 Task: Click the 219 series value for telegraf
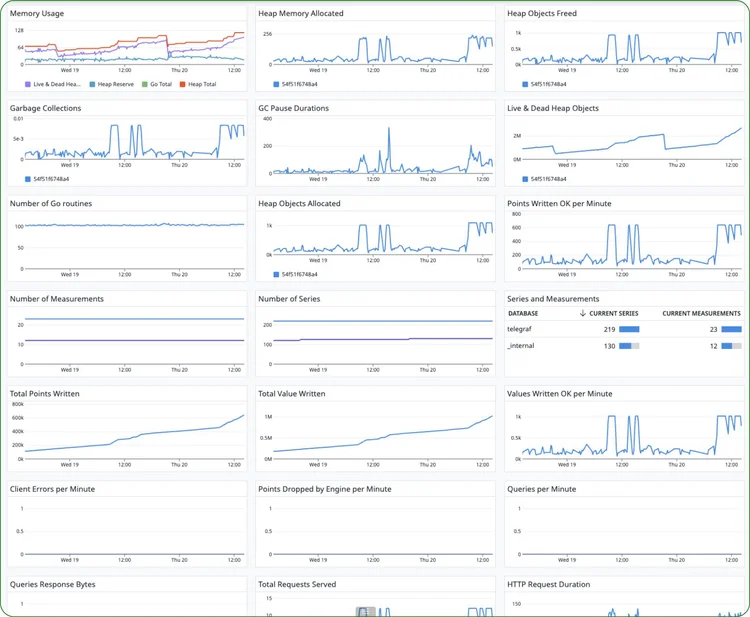click(609, 329)
